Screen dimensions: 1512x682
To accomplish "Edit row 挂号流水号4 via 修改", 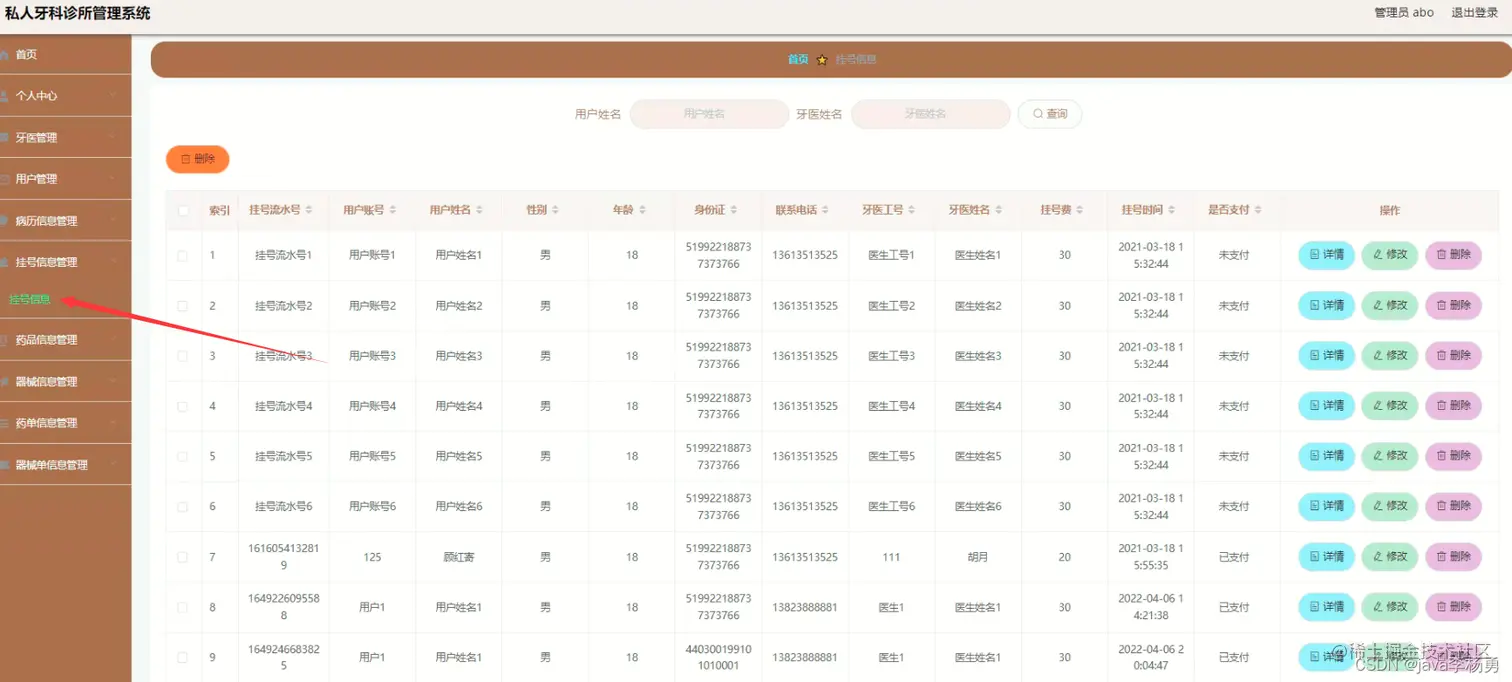I will coord(1390,406).
